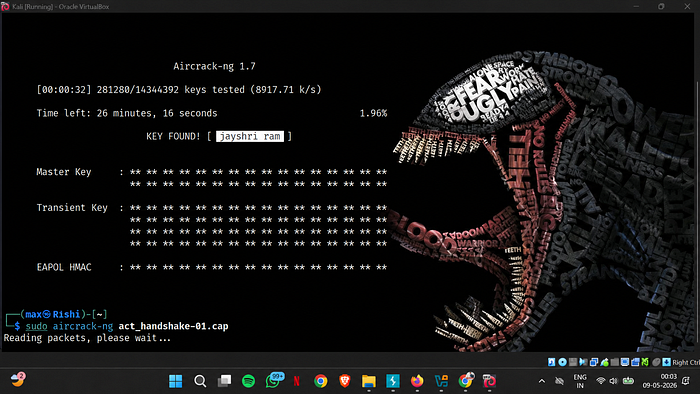
Task: Open the hard disk activity indicator in VirtualBox status bar
Action: 551,362
